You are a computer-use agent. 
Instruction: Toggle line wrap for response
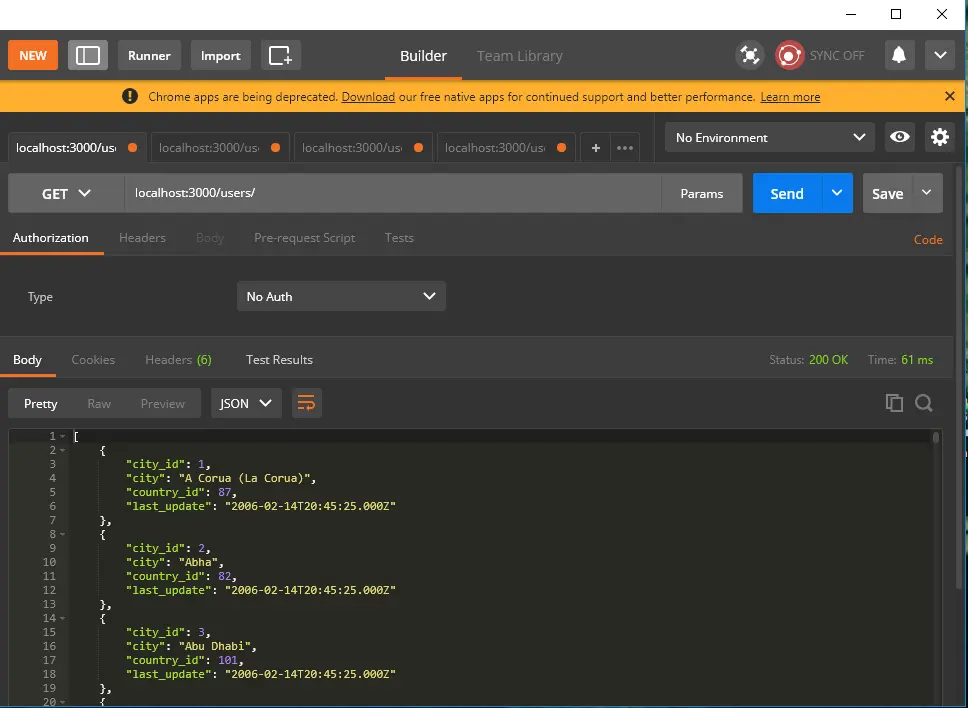pyautogui.click(x=306, y=403)
